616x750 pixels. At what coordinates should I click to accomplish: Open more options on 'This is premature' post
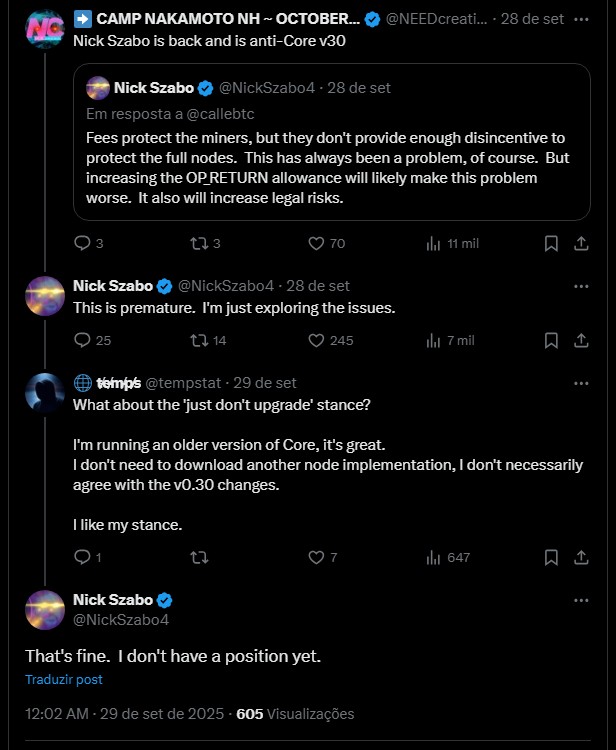click(x=581, y=286)
